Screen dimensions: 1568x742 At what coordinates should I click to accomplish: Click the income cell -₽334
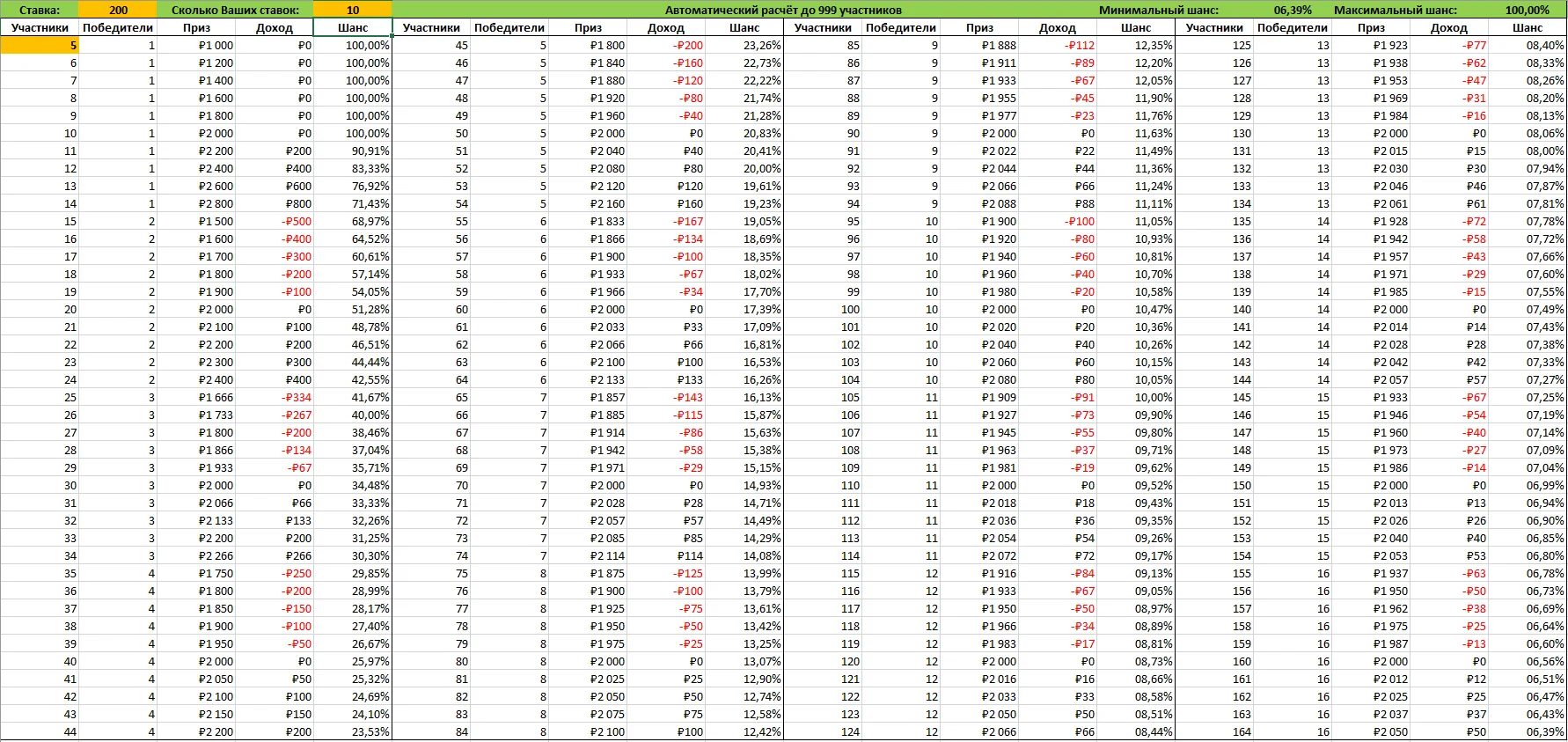[x=275, y=397]
